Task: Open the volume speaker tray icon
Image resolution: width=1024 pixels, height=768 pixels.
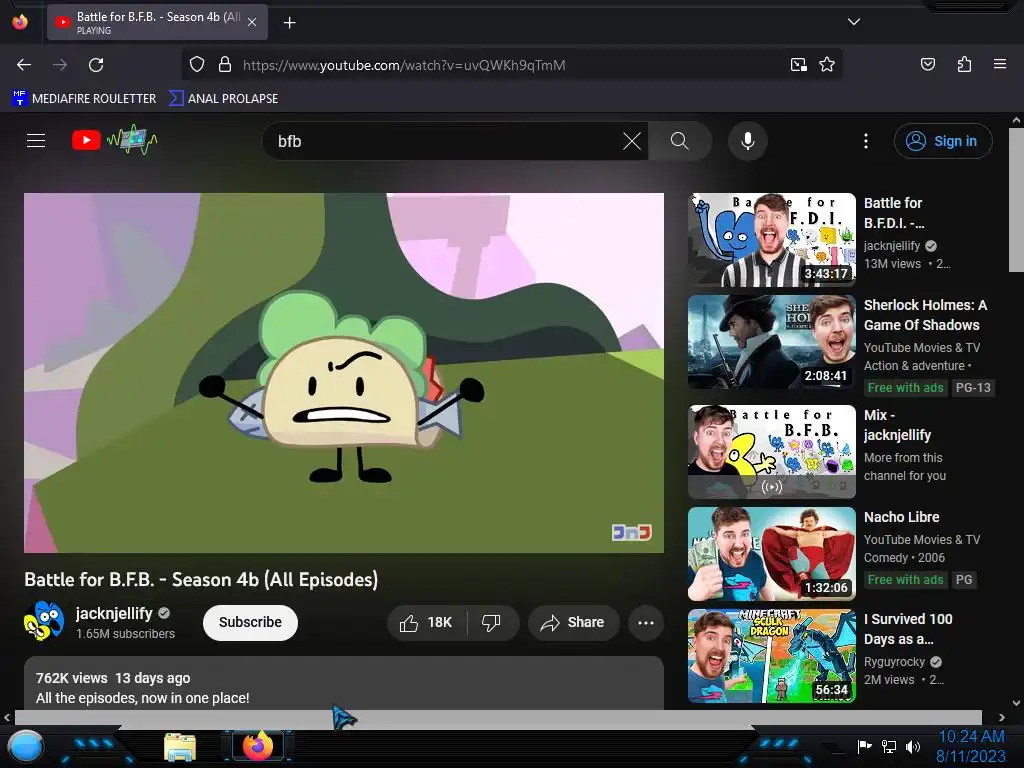Action: pyautogui.click(x=913, y=746)
